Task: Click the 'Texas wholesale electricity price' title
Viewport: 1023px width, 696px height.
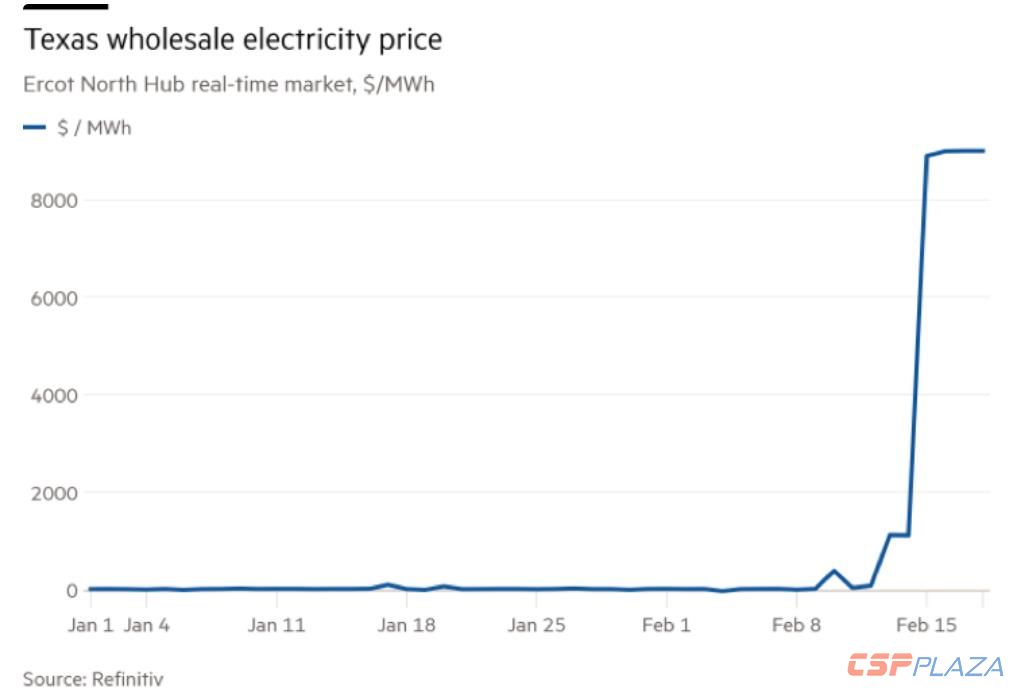Action: (x=233, y=40)
